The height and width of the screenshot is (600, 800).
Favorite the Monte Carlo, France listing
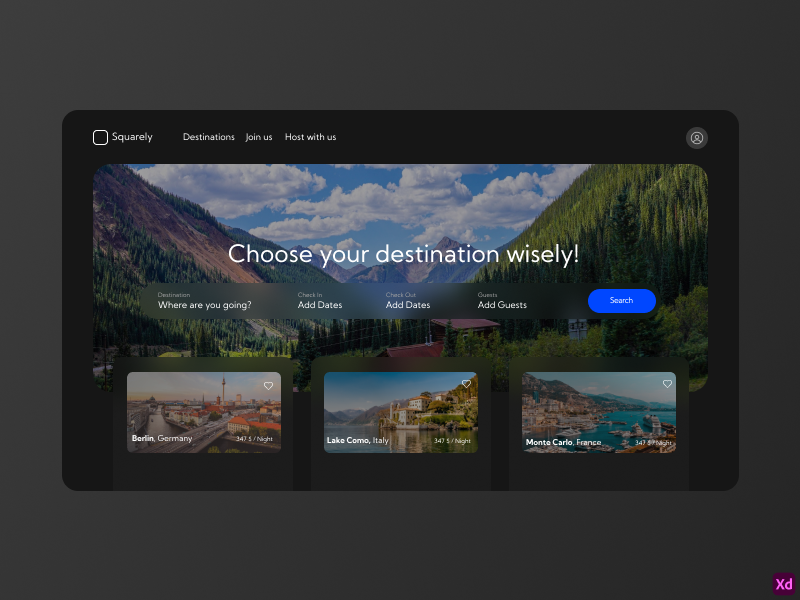coord(667,383)
